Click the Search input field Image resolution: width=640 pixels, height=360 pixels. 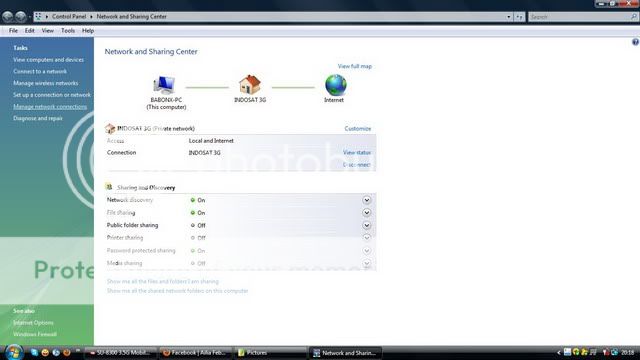point(579,17)
